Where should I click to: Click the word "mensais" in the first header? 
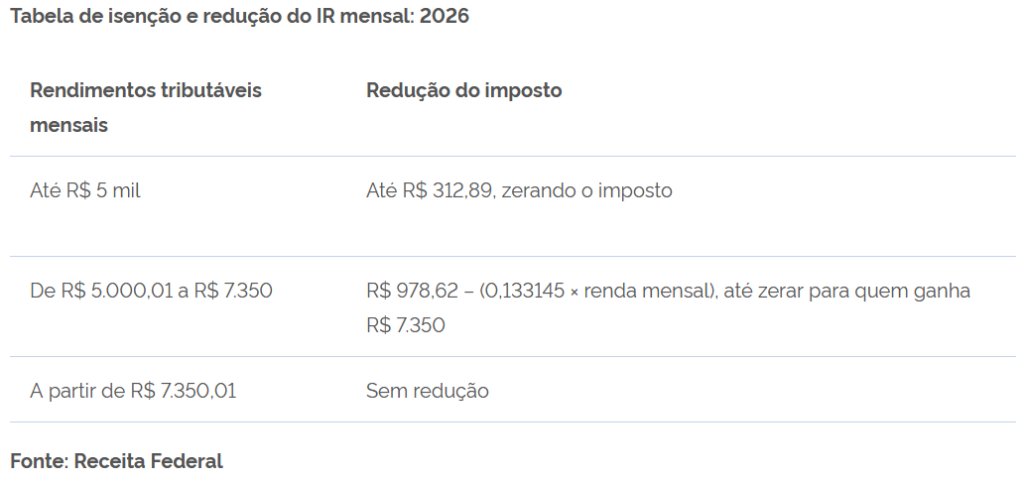(69, 126)
